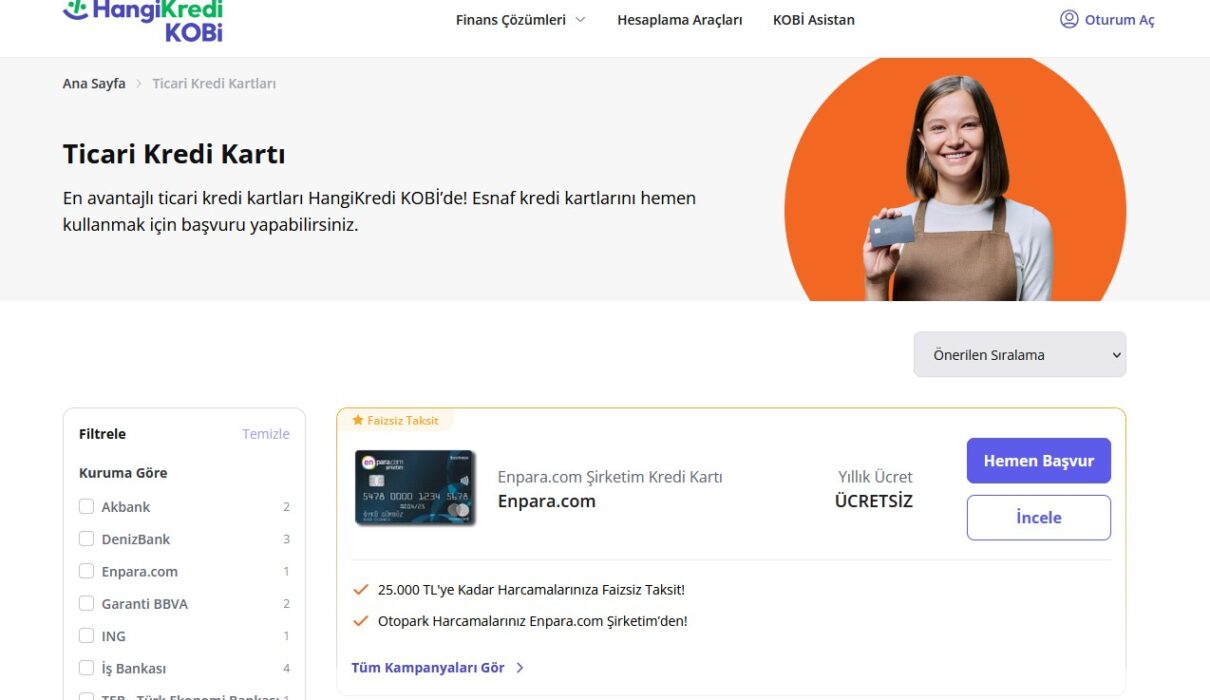Click the Enpara.com credit card image
The width and height of the screenshot is (1210, 700).
415,488
